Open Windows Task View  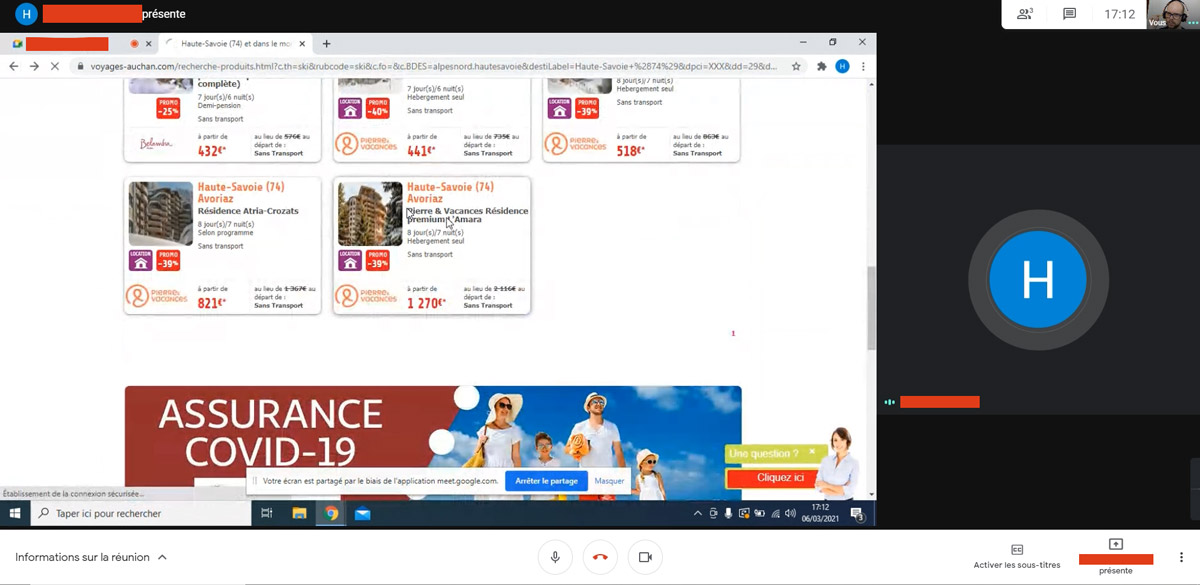point(266,513)
